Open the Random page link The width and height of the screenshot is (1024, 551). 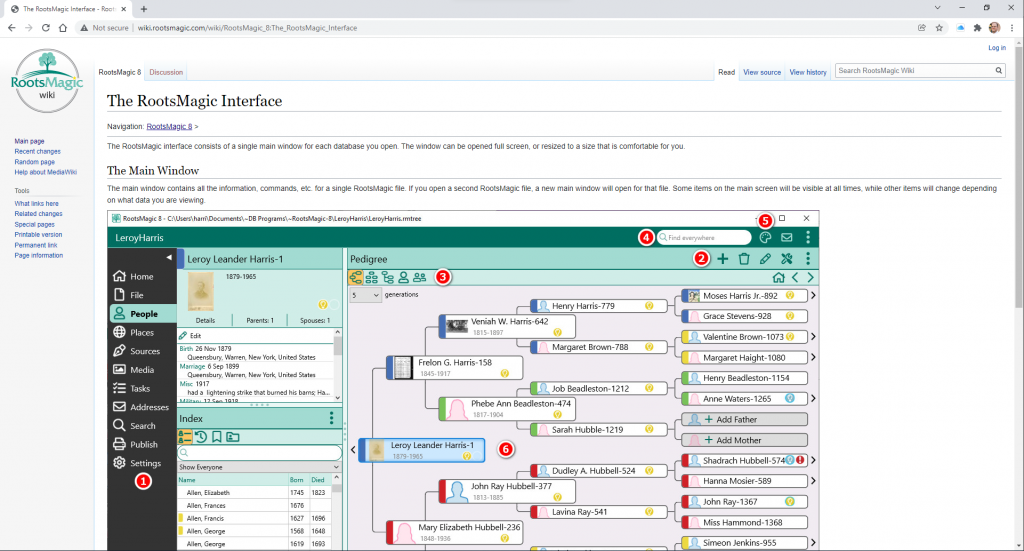pos(35,162)
